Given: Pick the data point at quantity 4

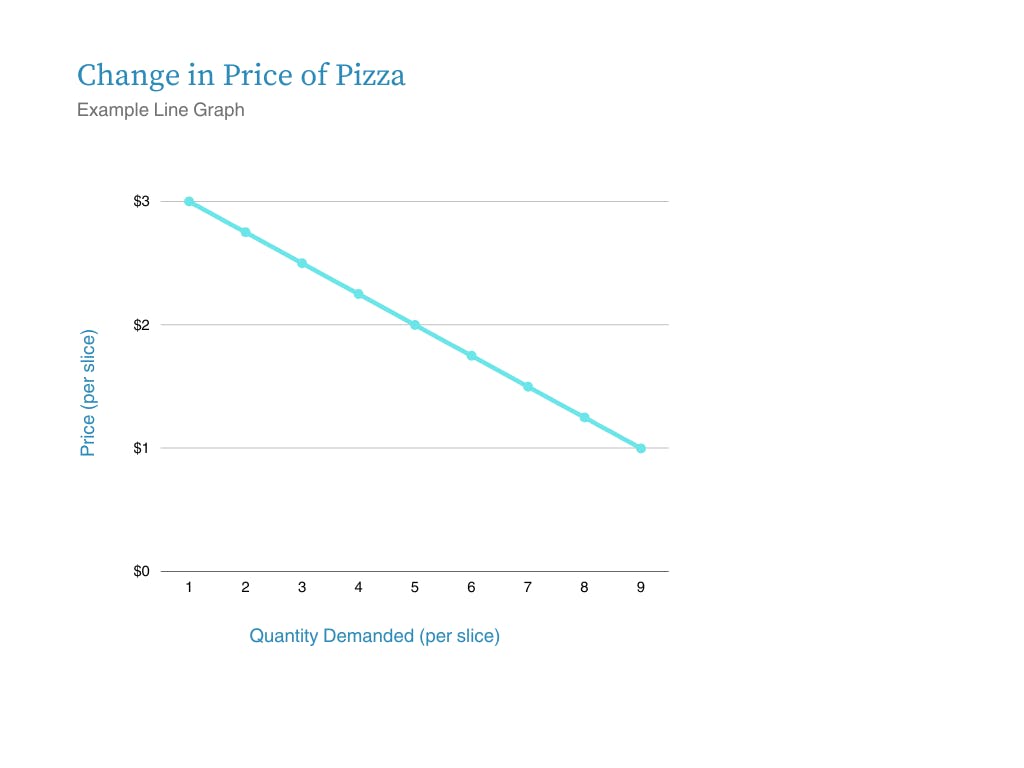Looking at the screenshot, I should [x=358, y=294].
